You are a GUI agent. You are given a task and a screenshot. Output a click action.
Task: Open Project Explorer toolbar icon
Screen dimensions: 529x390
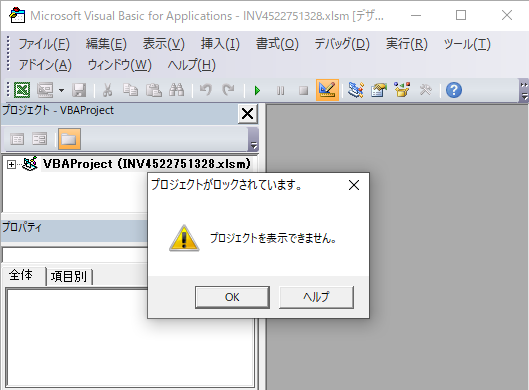(x=356, y=90)
